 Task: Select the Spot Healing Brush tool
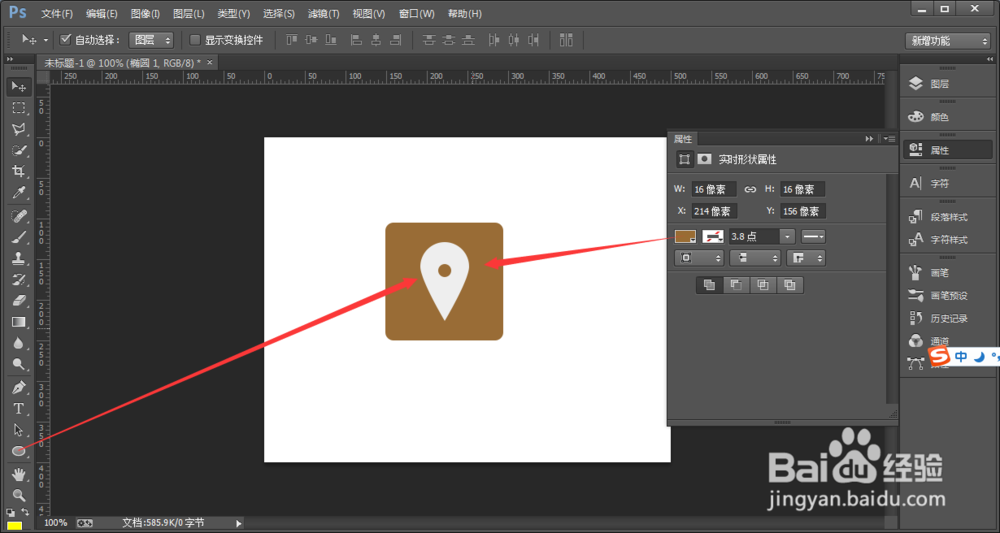(x=18, y=217)
